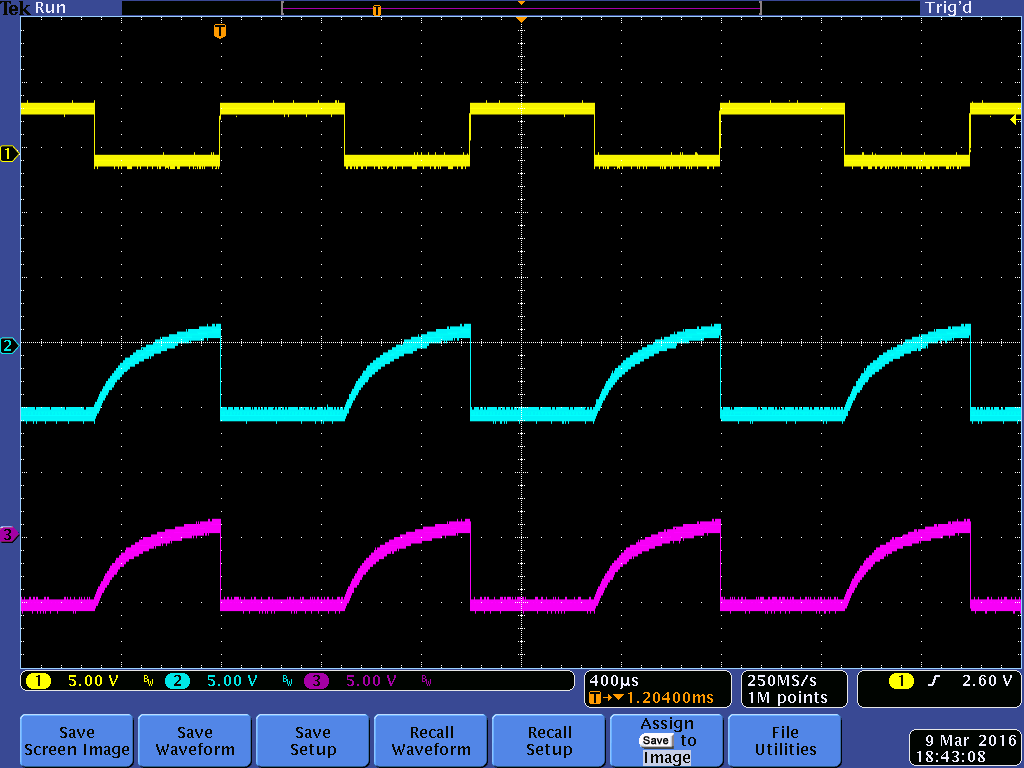
Task: Select cyan channel 2 badge in readout
Action: tap(177, 681)
